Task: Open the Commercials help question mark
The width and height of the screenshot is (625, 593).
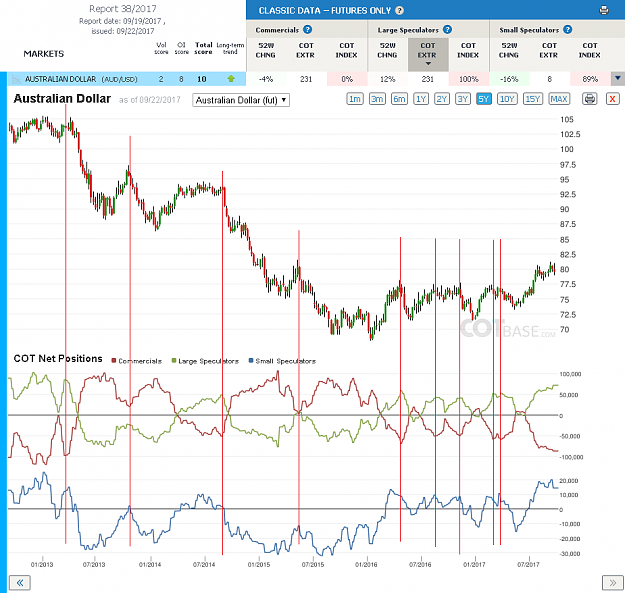Action: click(307, 29)
